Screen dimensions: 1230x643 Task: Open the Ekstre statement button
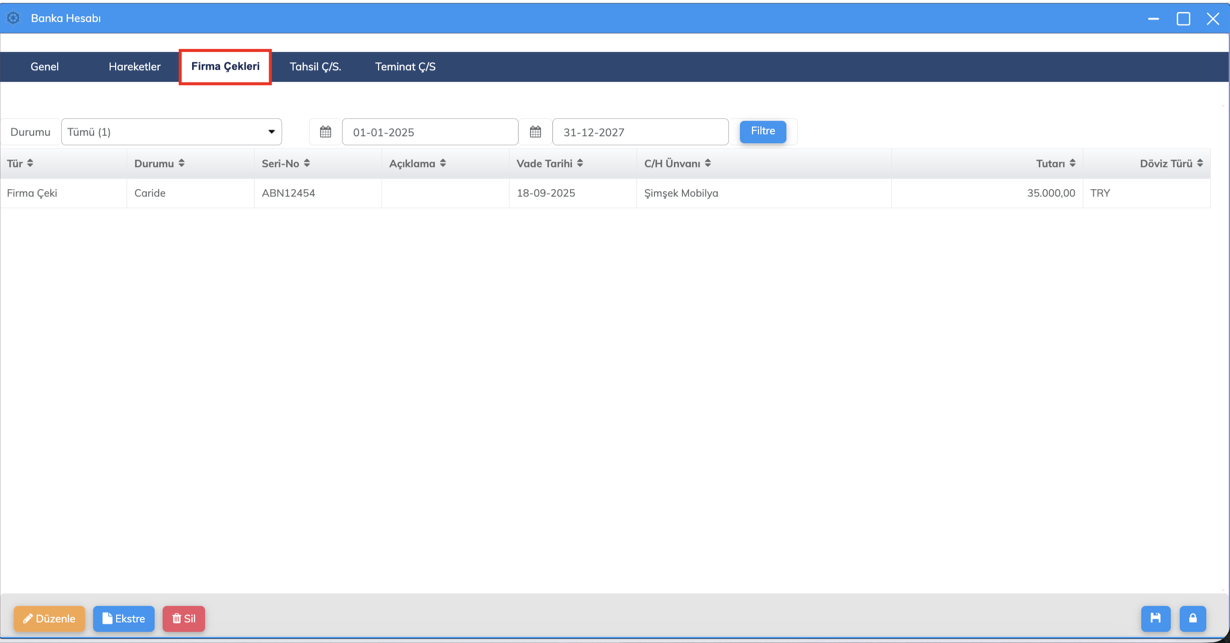click(x=124, y=619)
